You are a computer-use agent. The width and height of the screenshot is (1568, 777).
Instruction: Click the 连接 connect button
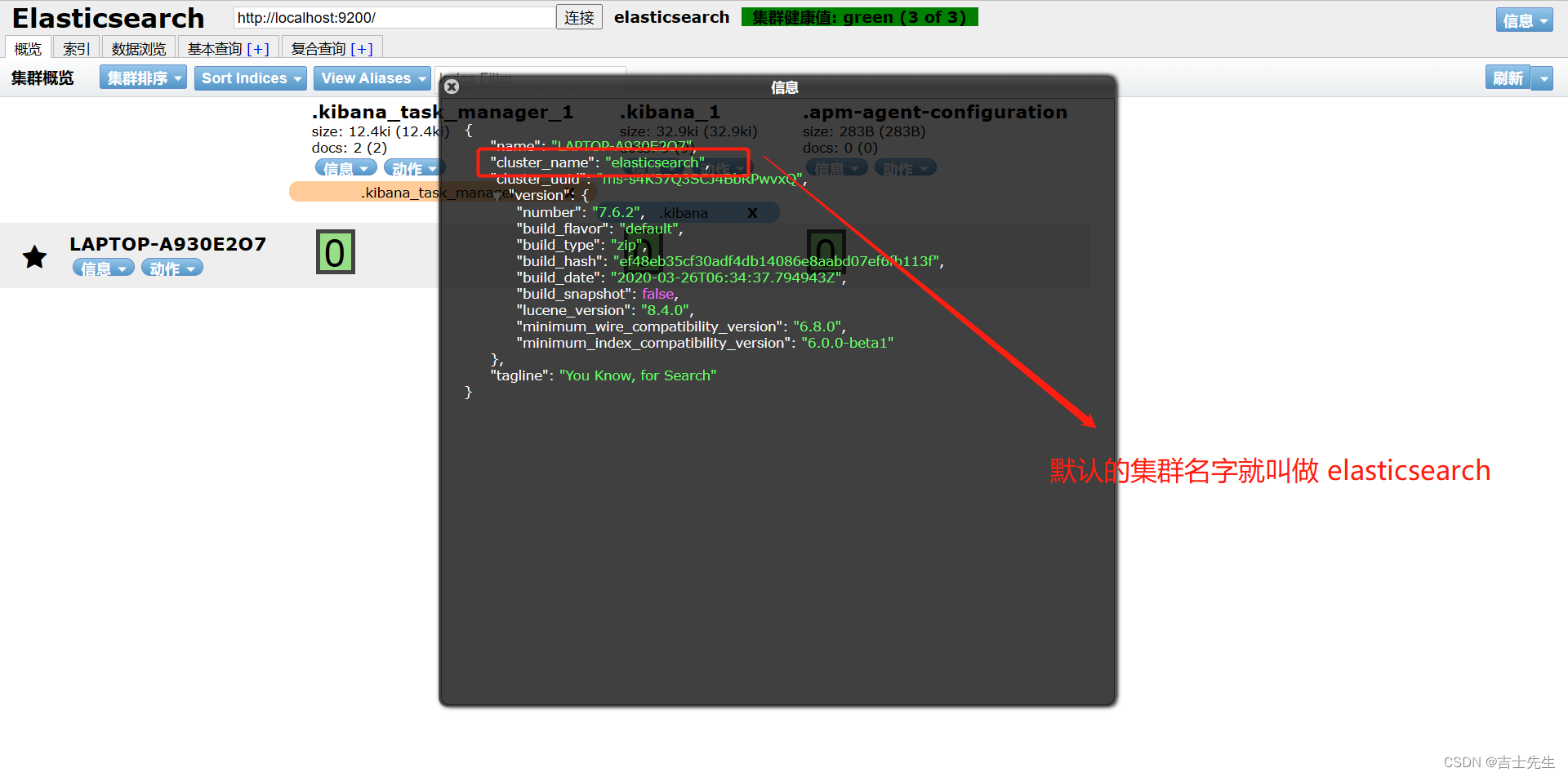(x=579, y=17)
